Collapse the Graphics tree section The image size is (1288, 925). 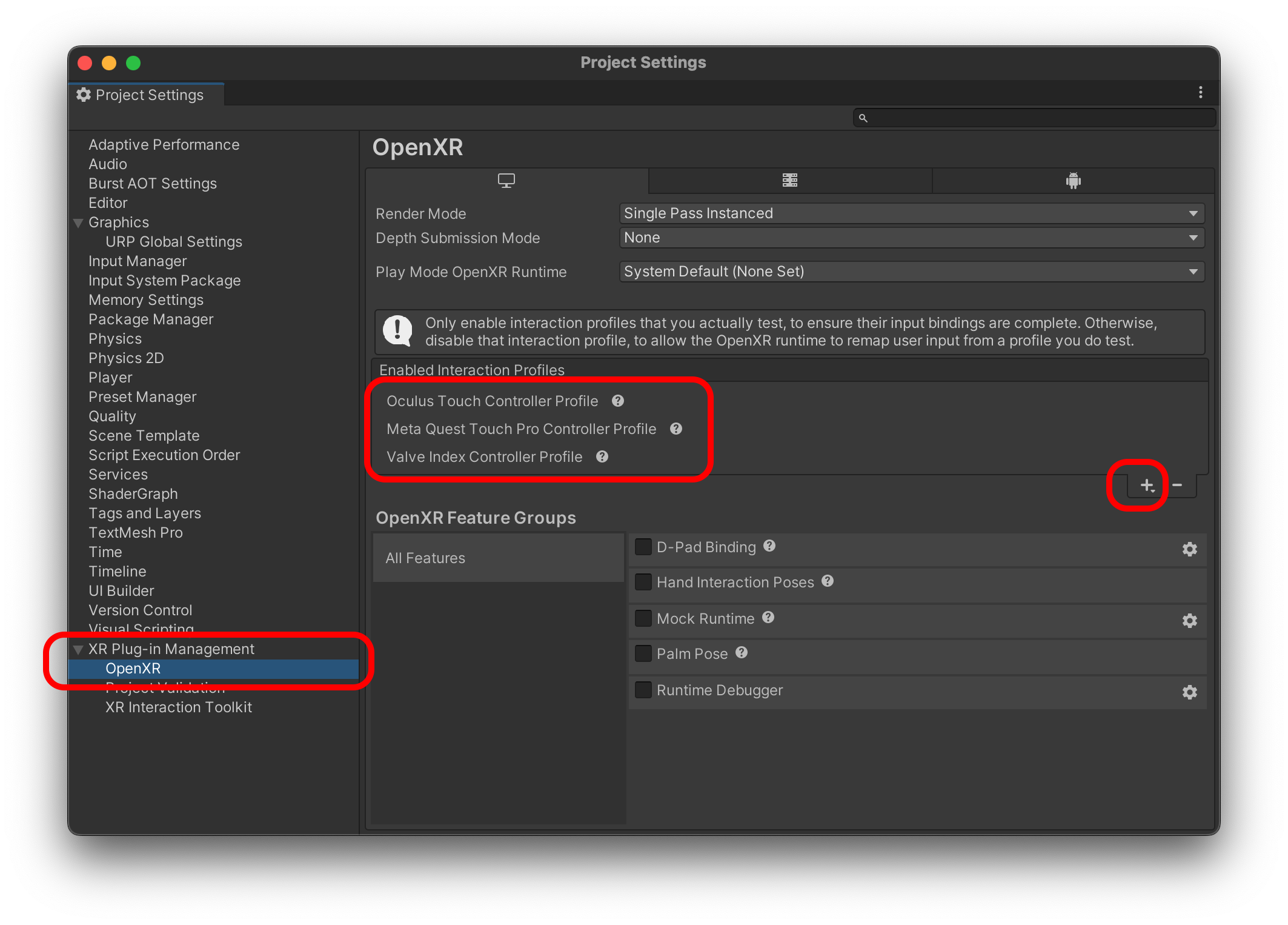click(x=78, y=223)
